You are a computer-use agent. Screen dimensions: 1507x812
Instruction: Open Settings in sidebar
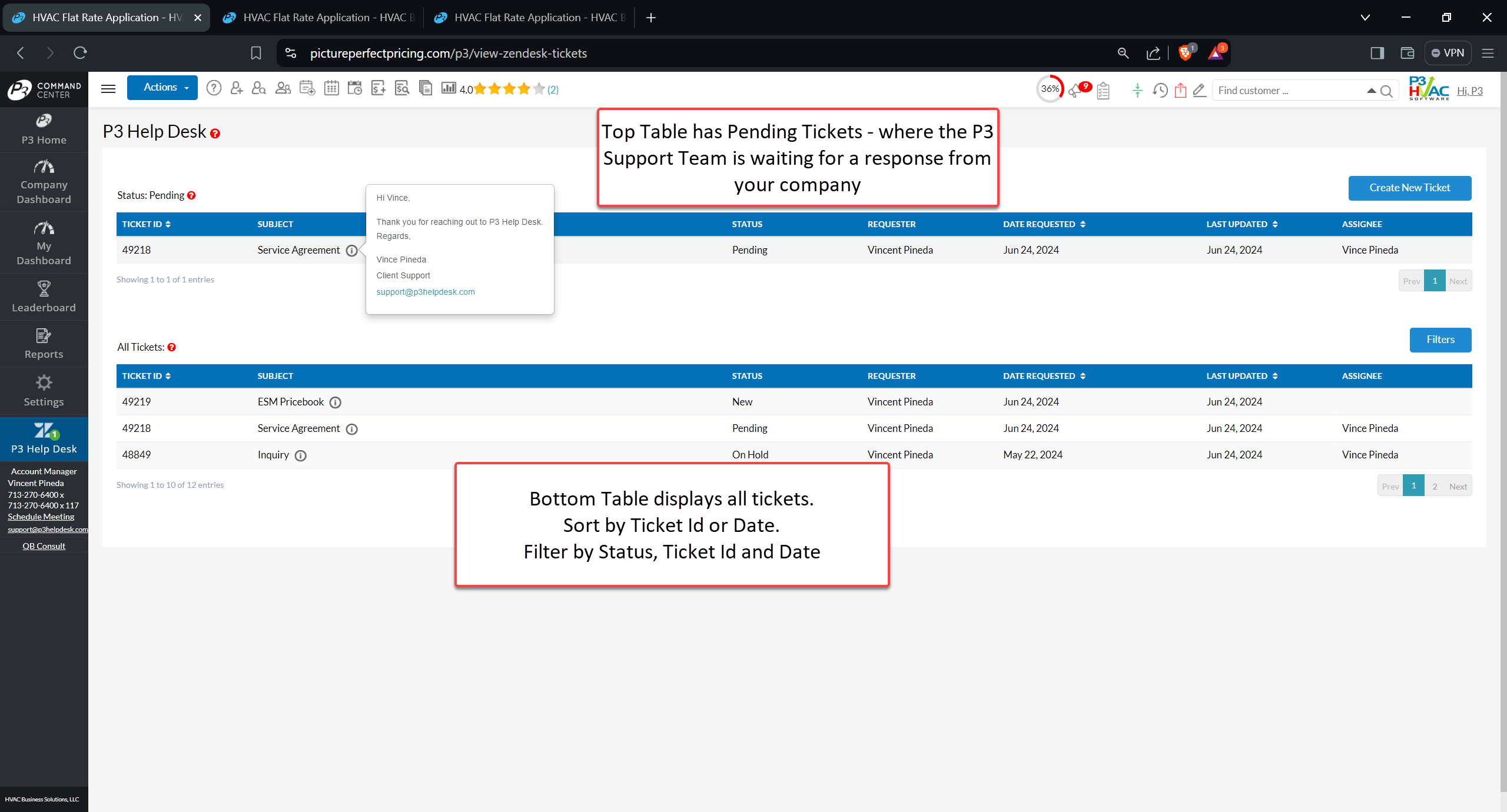44,391
